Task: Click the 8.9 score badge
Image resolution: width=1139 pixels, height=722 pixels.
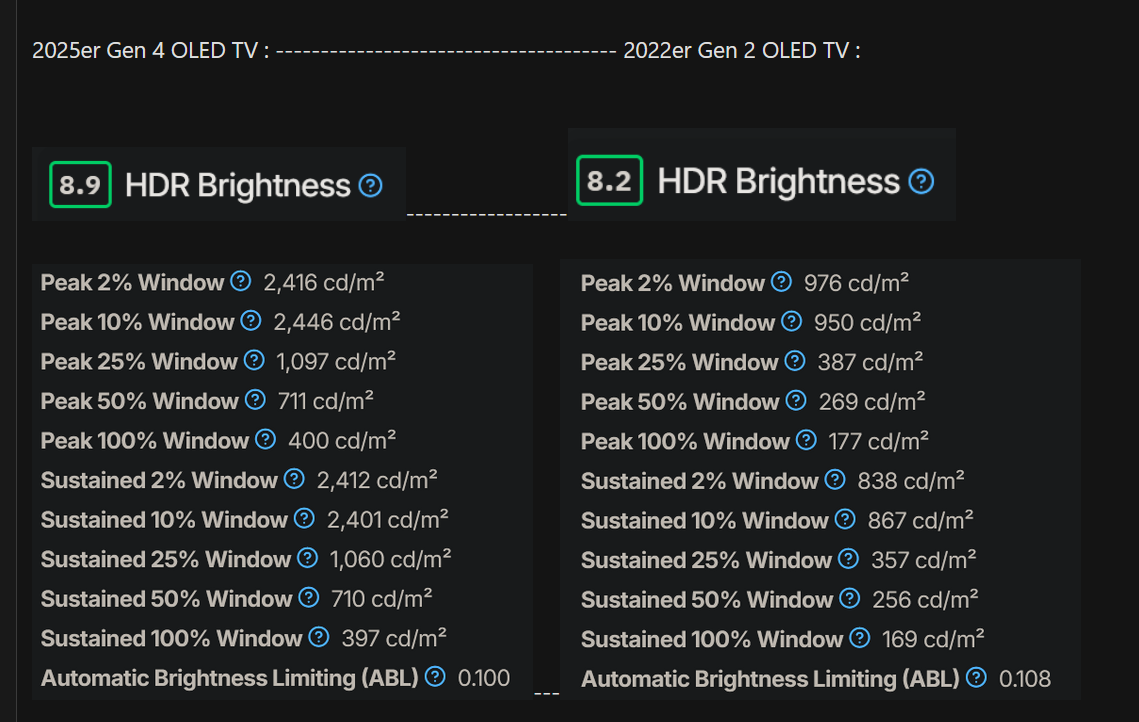Action: (80, 184)
